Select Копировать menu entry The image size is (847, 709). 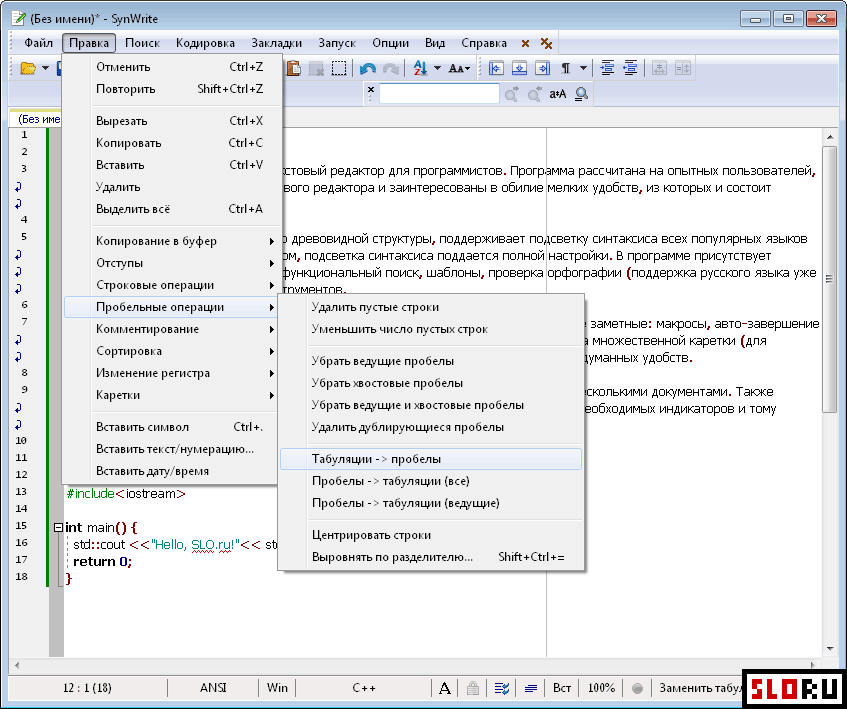[x=172, y=143]
